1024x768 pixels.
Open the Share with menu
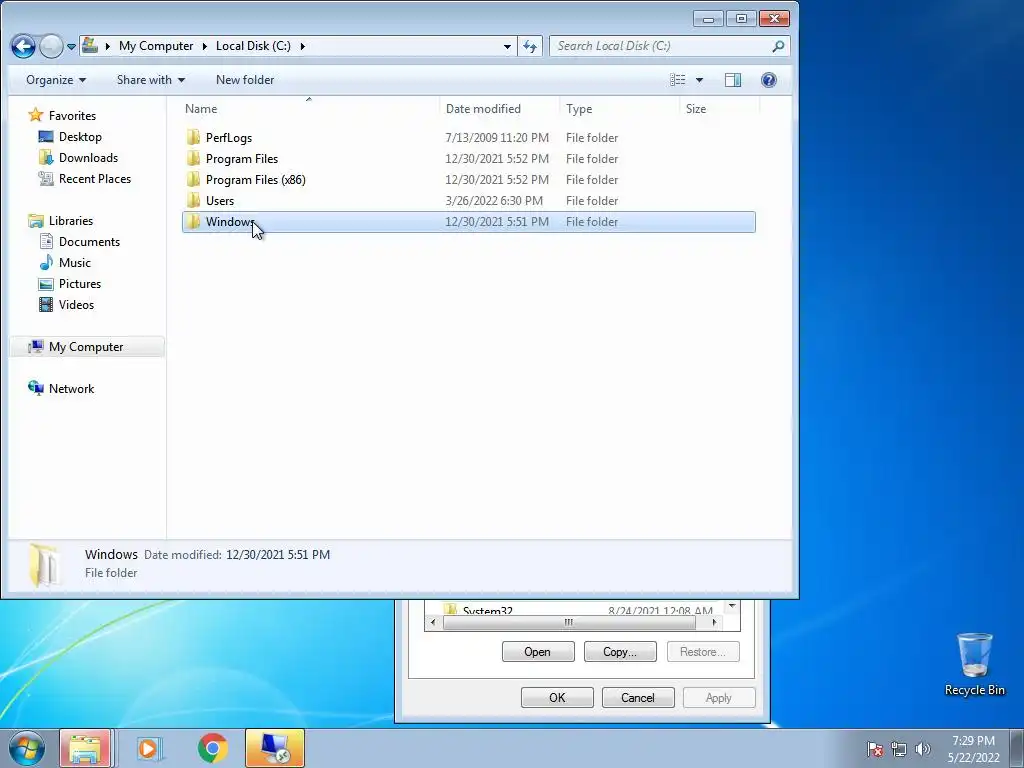click(x=151, y=80)
